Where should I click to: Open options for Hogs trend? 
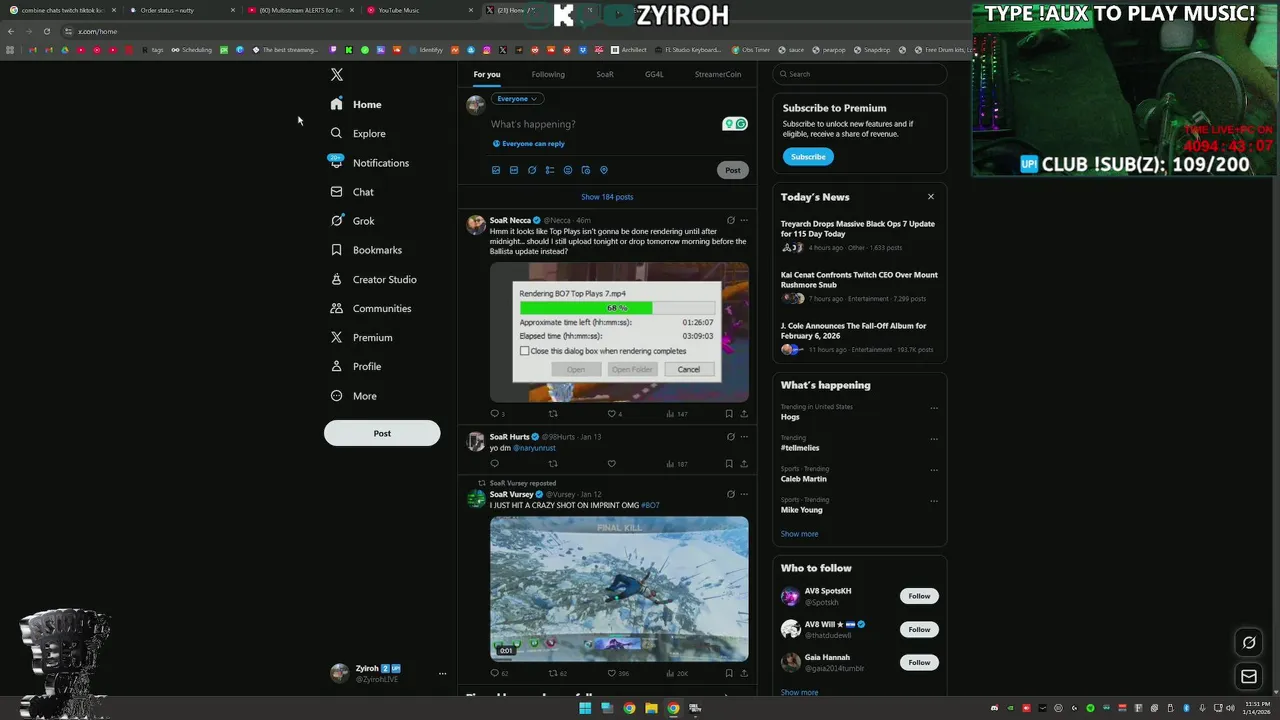point(934,408)
